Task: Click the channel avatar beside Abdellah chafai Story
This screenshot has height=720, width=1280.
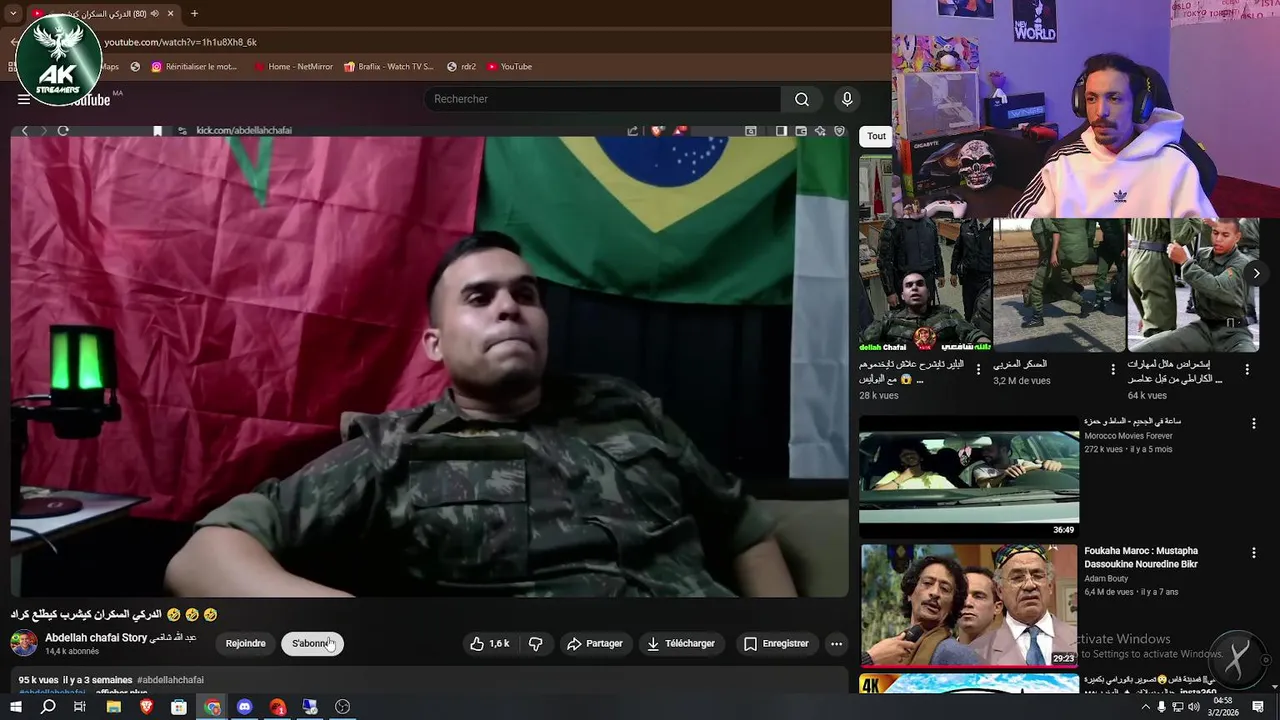Action: [24, 643]
